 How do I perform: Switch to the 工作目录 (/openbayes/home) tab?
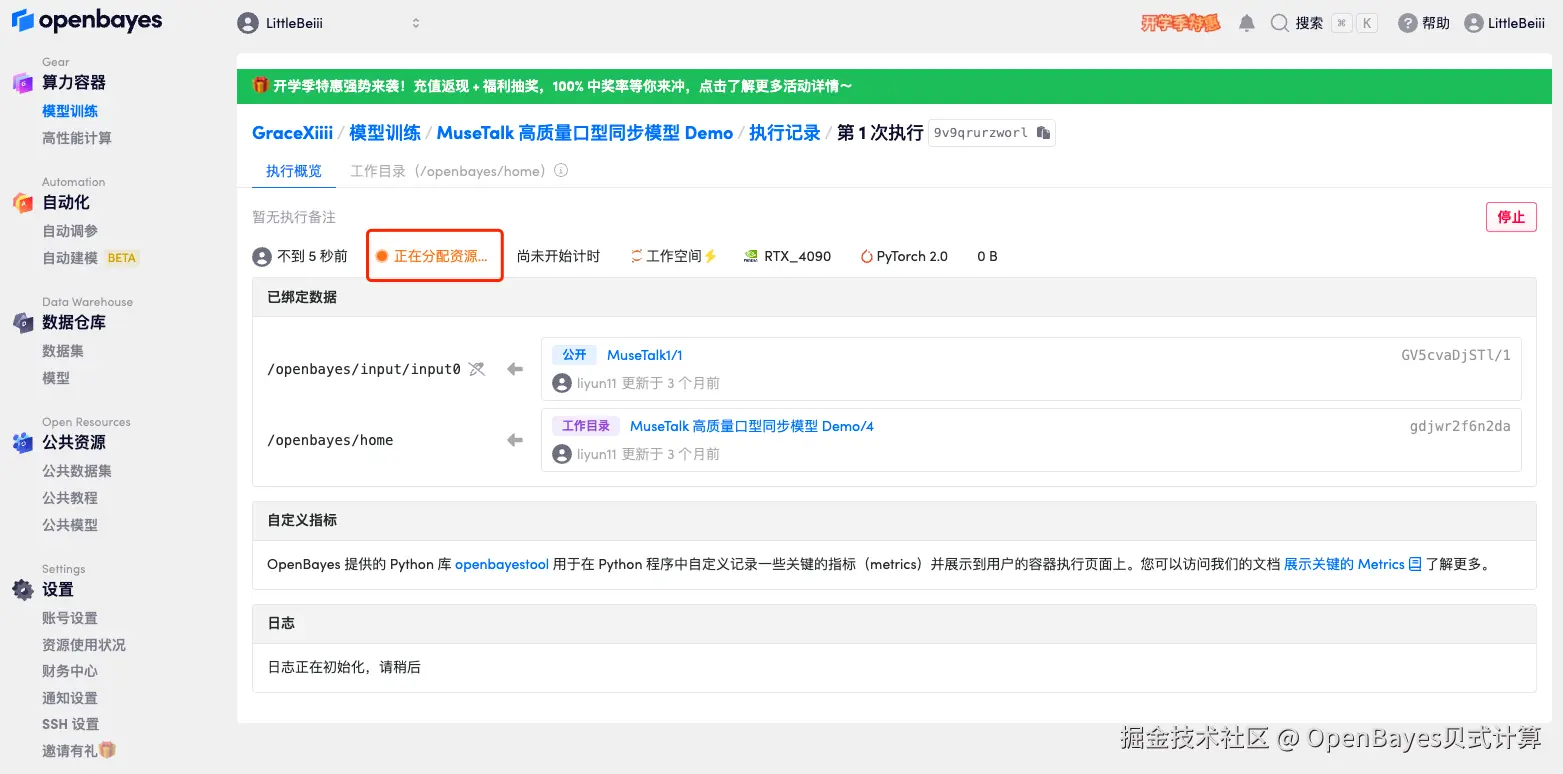(x=449, y=171)
